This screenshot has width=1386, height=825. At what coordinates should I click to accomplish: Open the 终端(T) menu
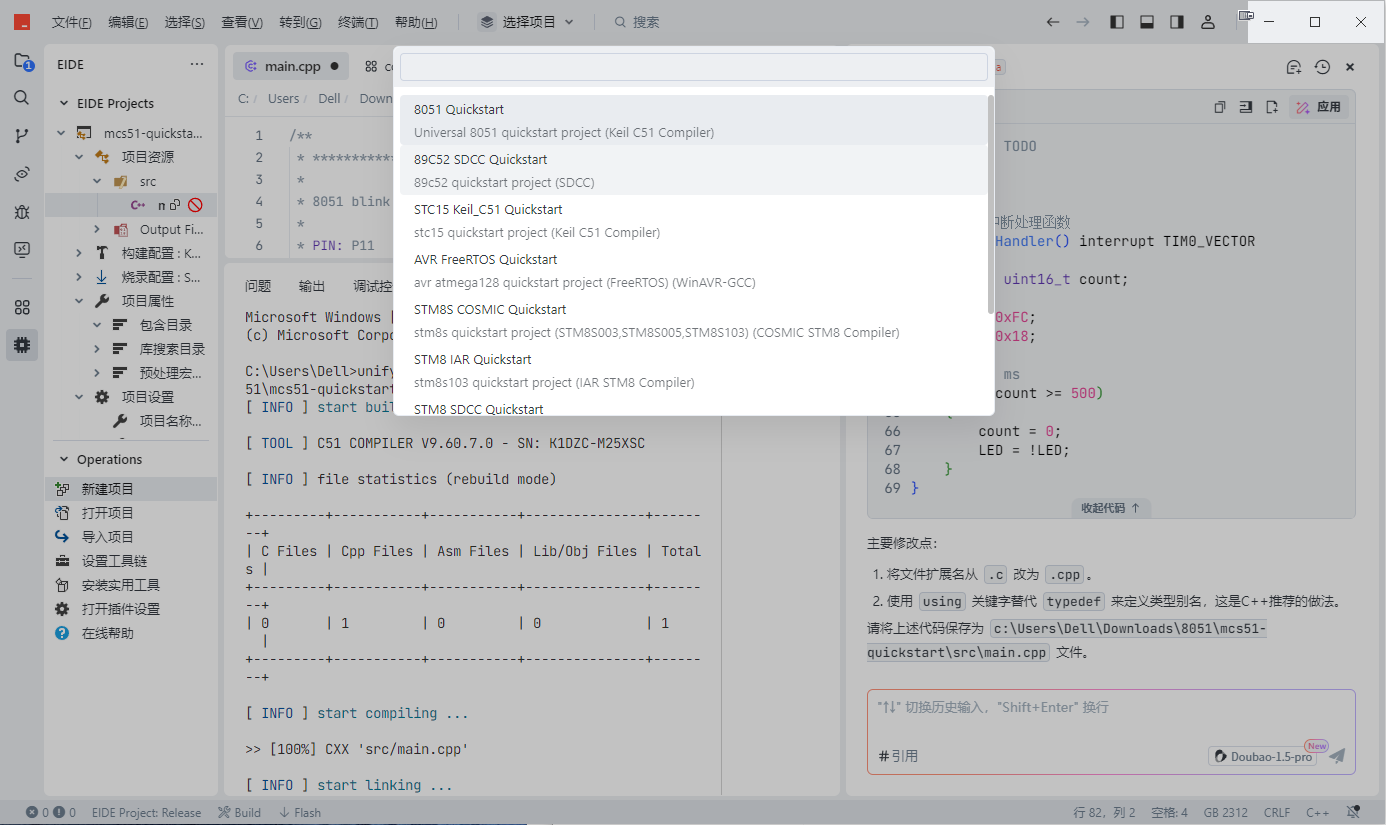(358, 22)
